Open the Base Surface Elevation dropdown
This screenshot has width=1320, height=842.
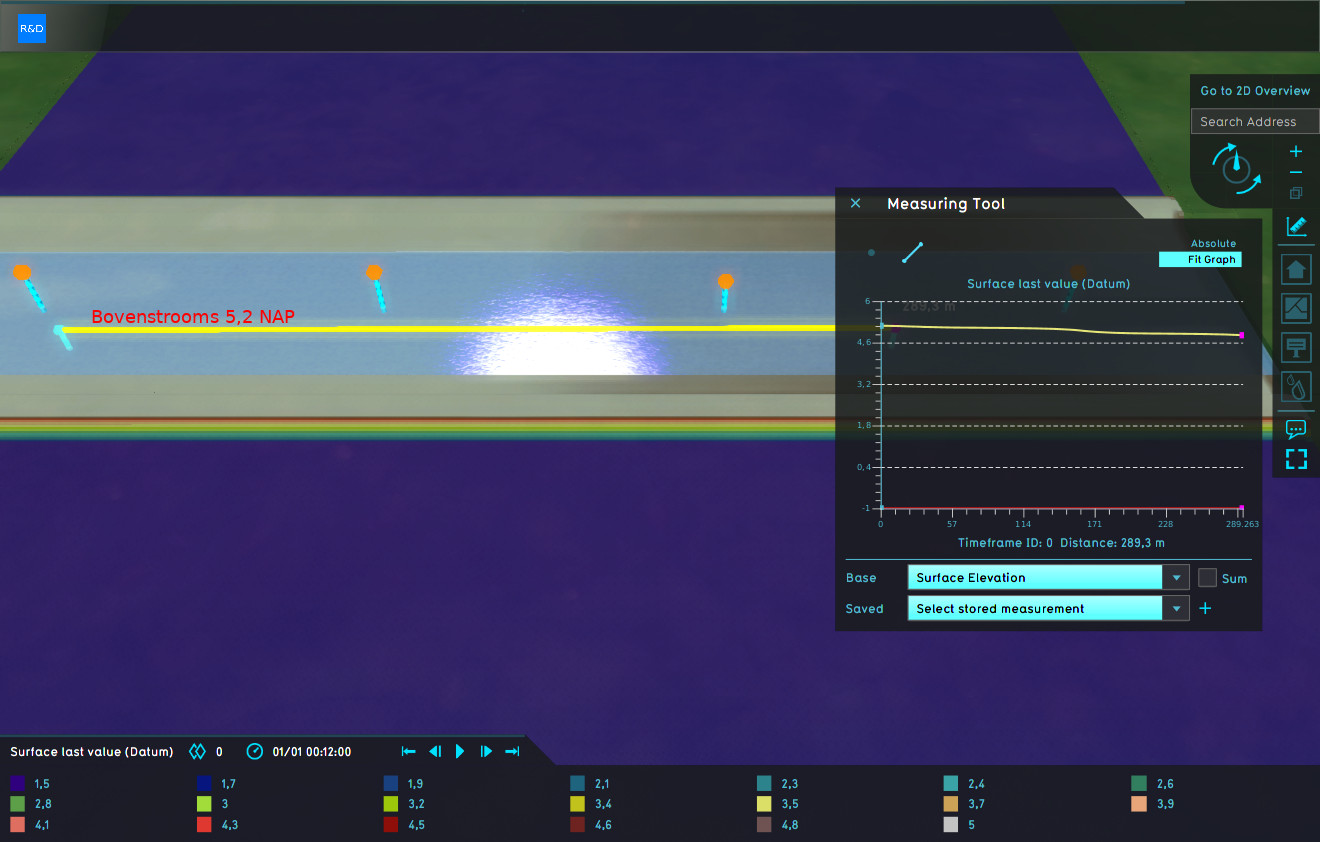[1047, 578]
